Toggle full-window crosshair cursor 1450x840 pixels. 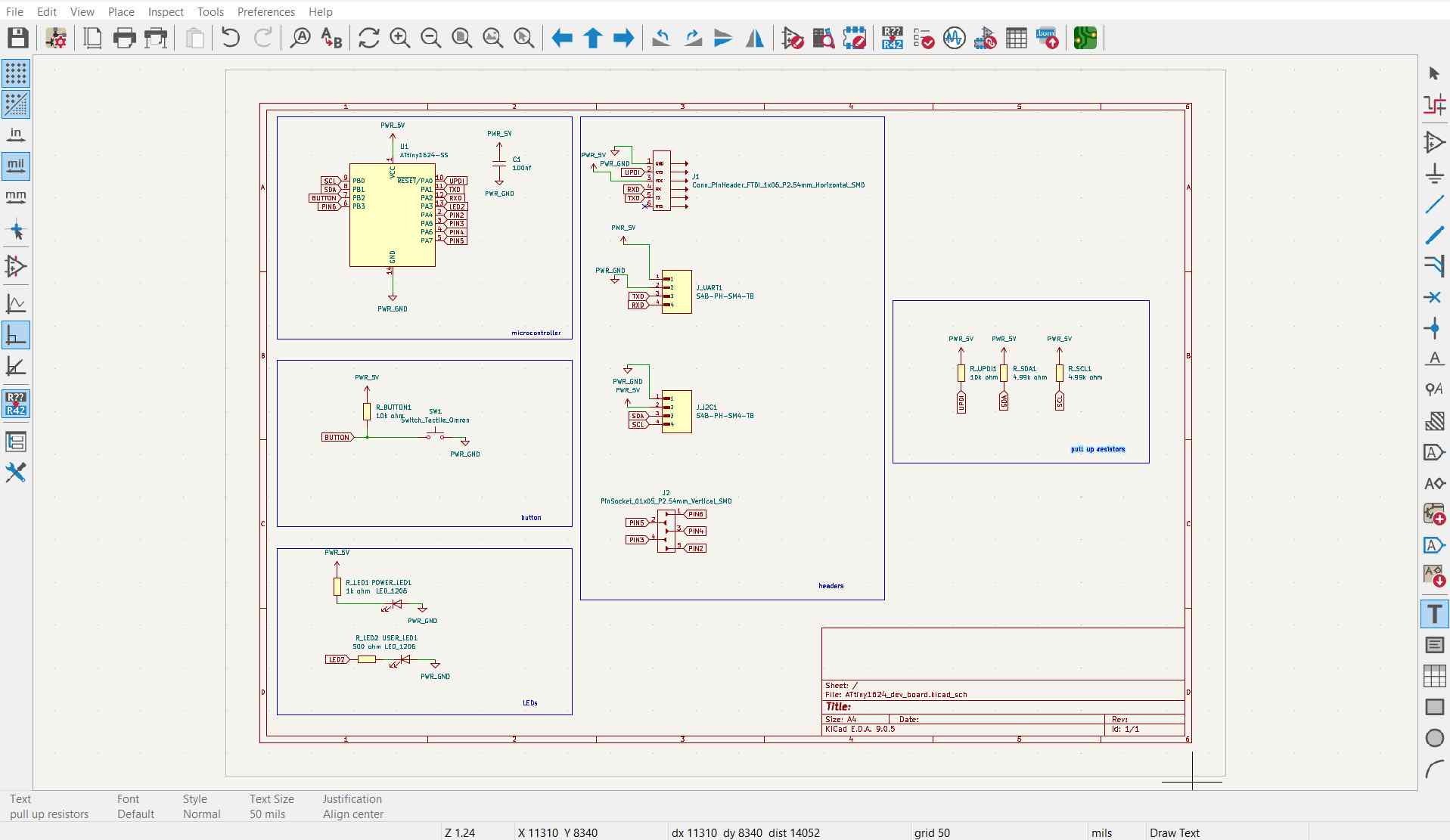click(x=16, y=231)
